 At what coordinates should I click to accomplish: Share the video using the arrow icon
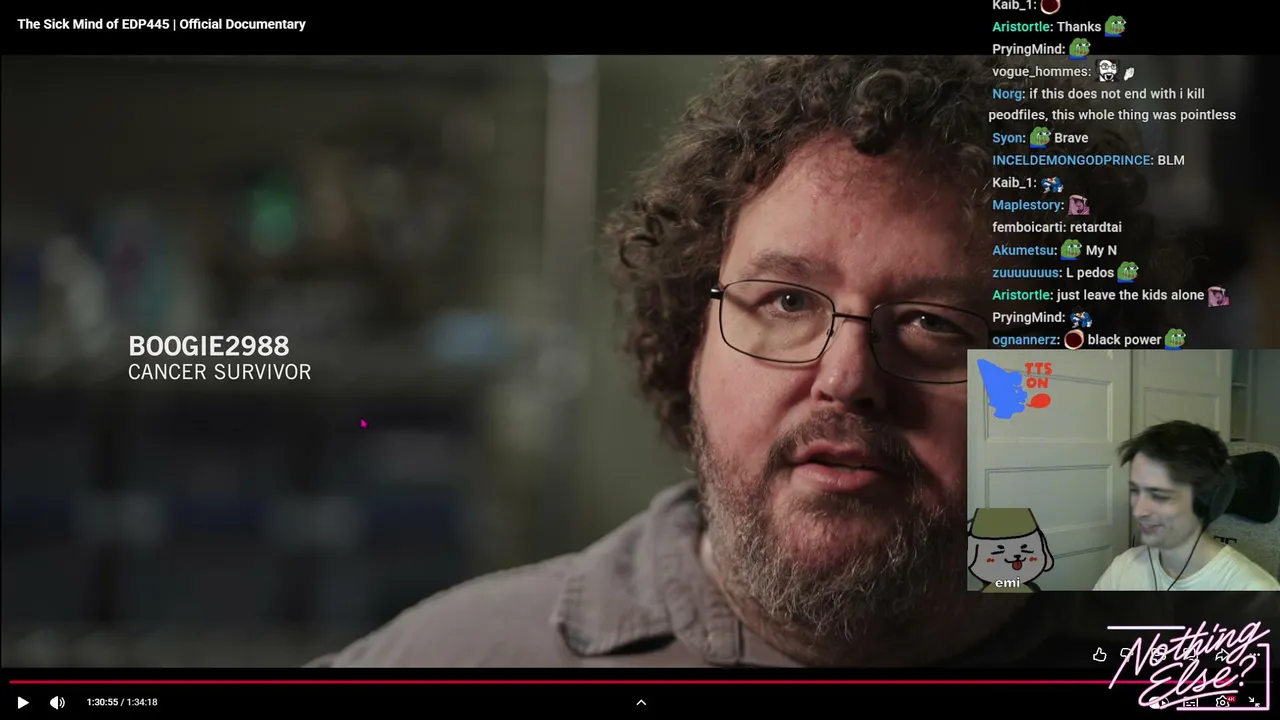[x=1222, y=654]
